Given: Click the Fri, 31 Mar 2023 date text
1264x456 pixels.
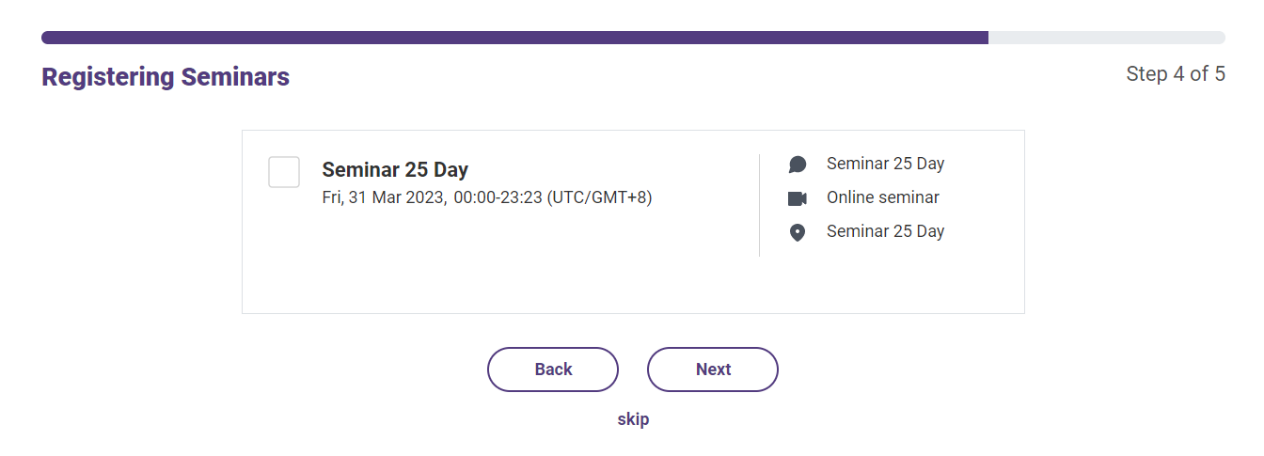Looking at the screenshot, I should click(x=384, y=197).
